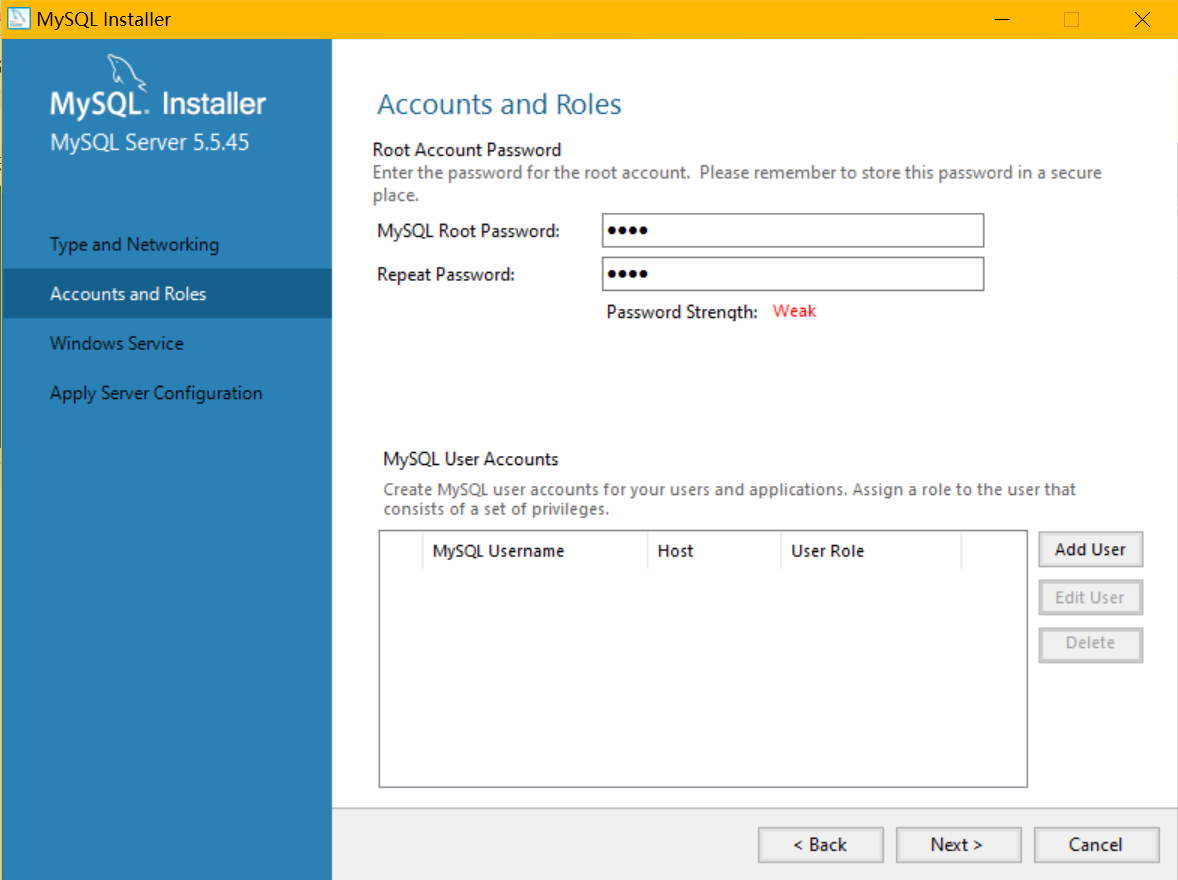This screenshot has height=880, width=1178.
Task: Go to the Type and Networking step
Action: tap(134, 245)
